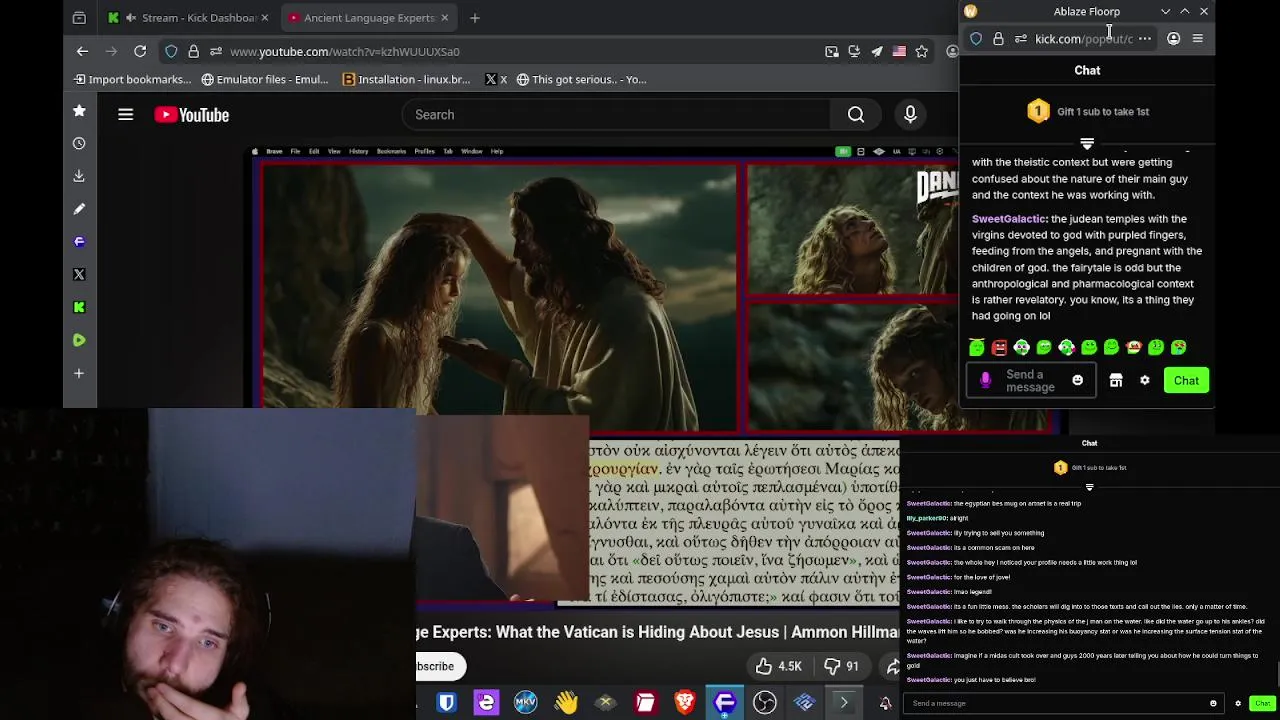Open the Import bookmarks... item
Image resolution: width=1280 pixels, height=720 pixels.
[x=132, y=79]
